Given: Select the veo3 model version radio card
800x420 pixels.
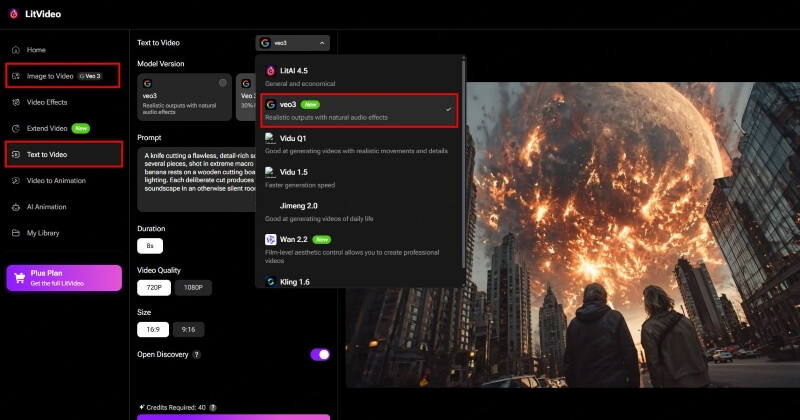Looking at the screenshot, I should tap(184, 100).
